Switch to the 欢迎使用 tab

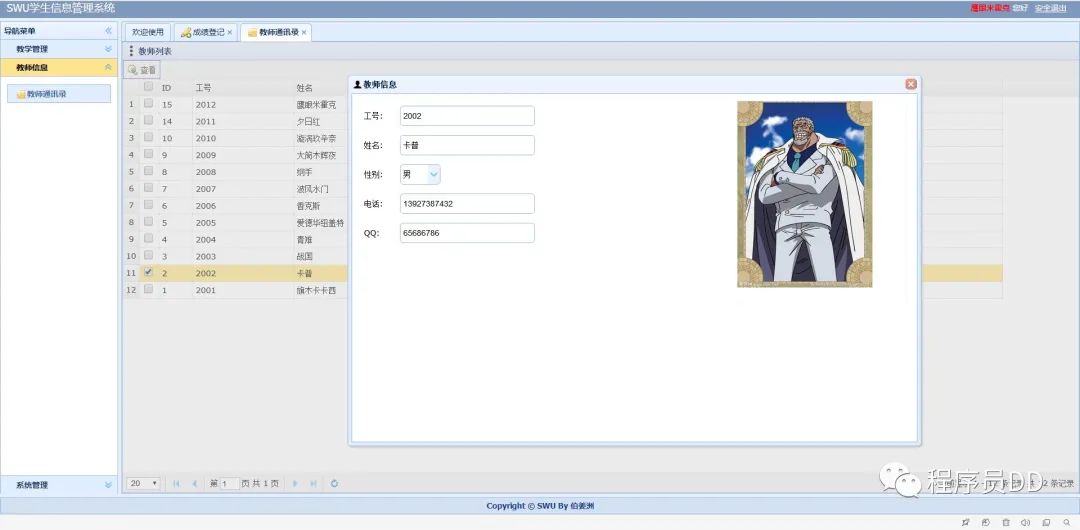click(148, 32)
